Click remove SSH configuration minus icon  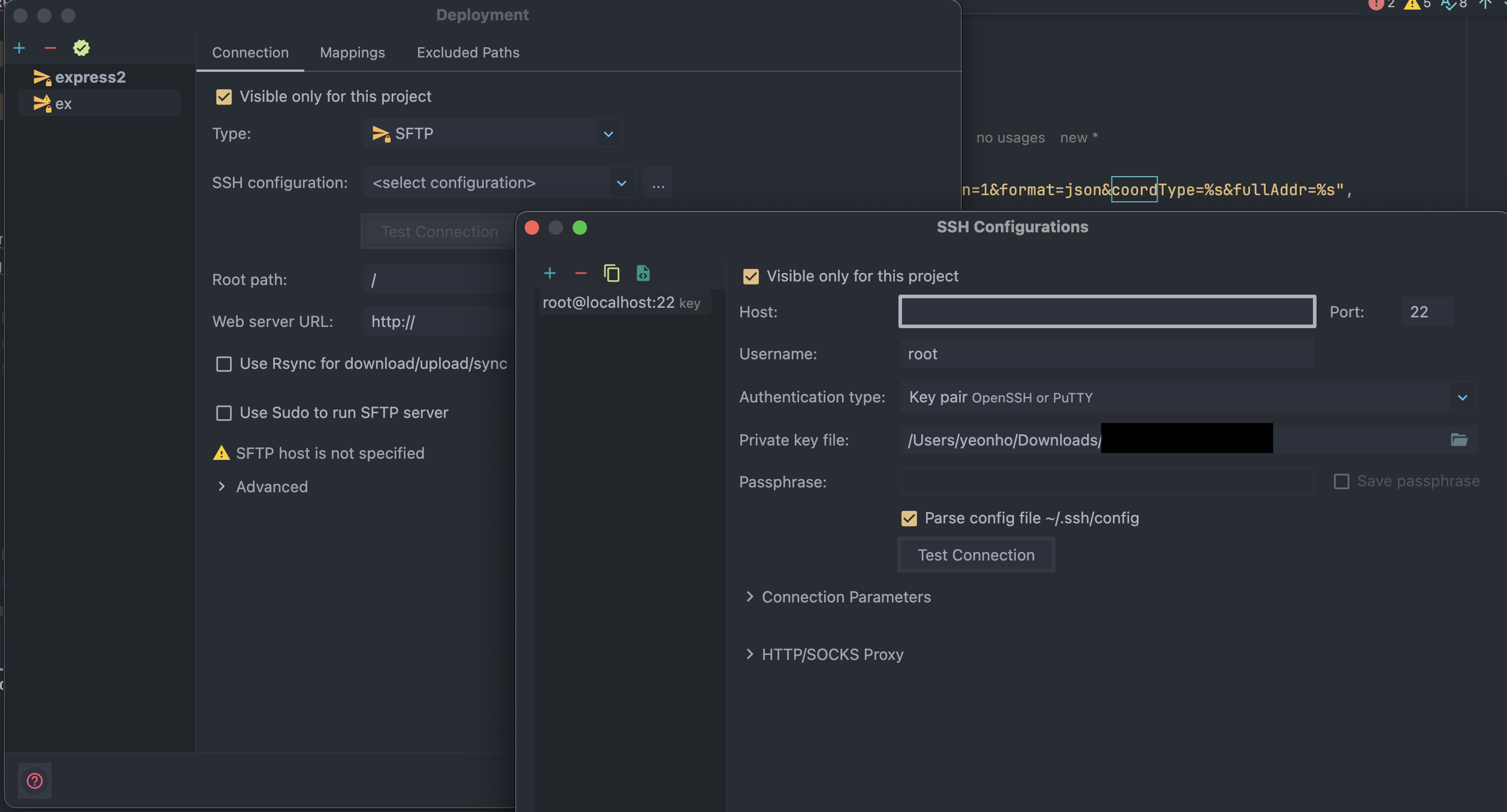click(x=580, y=274)
